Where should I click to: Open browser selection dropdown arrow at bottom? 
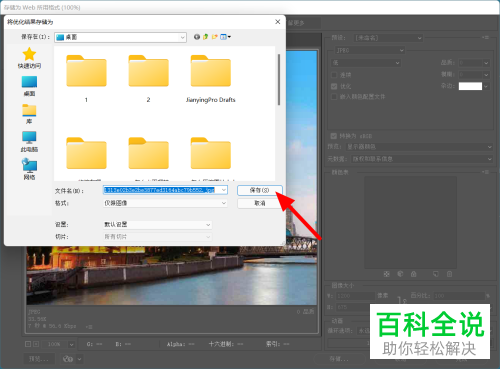click(79, 359)
